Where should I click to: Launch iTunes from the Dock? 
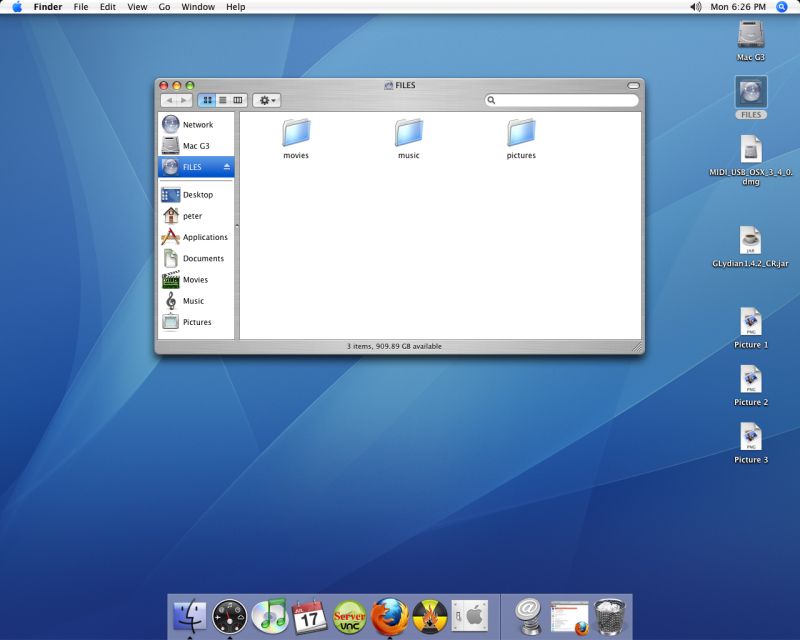point(270,616)
